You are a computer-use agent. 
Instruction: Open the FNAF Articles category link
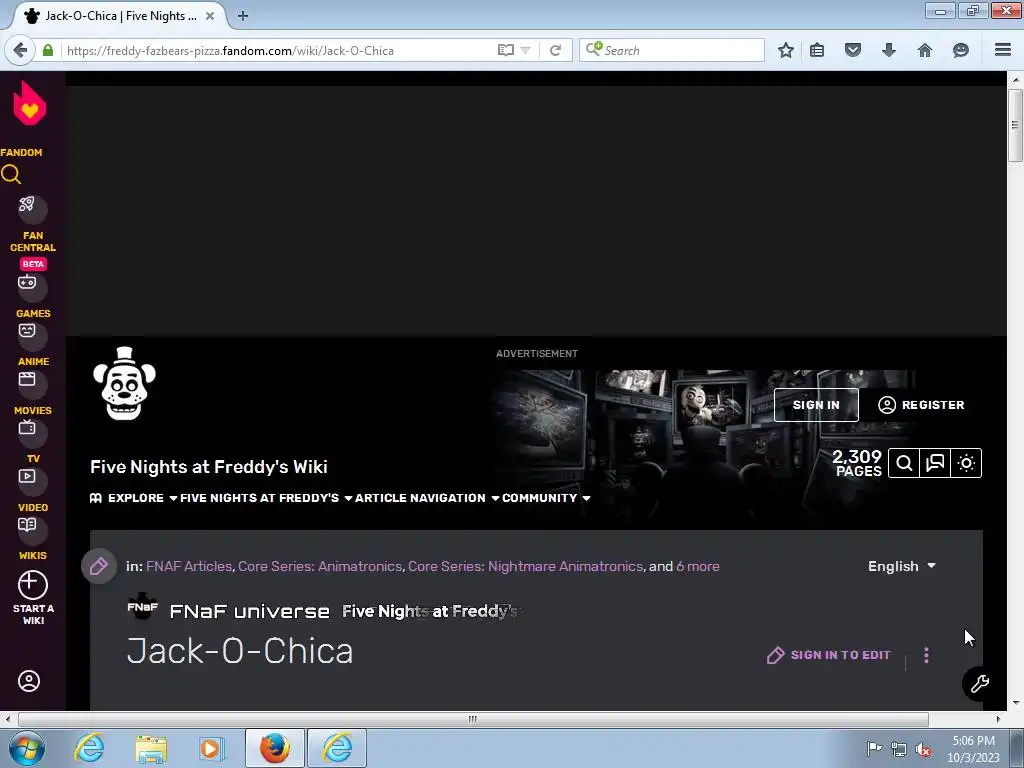189,566
